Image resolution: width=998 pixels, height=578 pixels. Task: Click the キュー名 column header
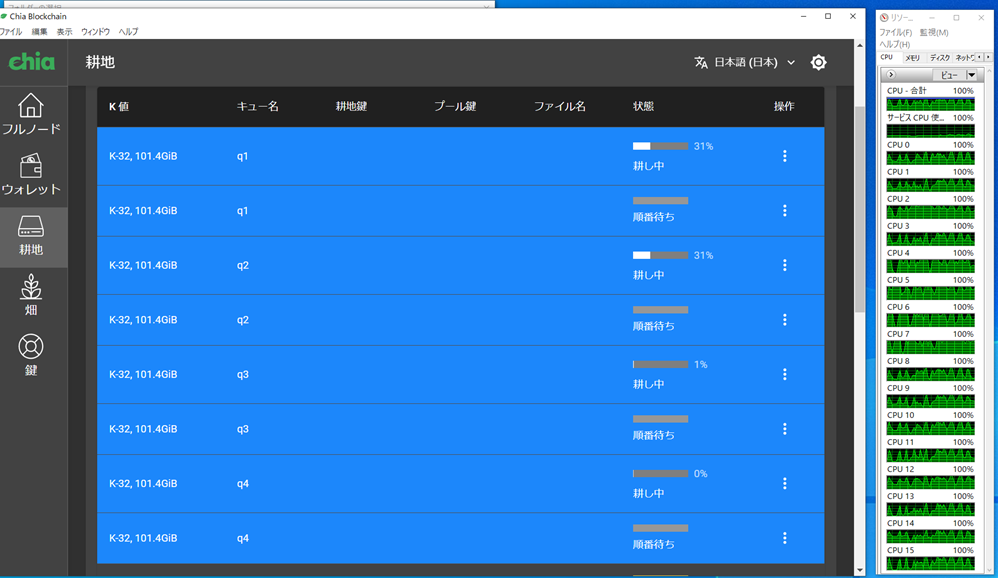258,106
